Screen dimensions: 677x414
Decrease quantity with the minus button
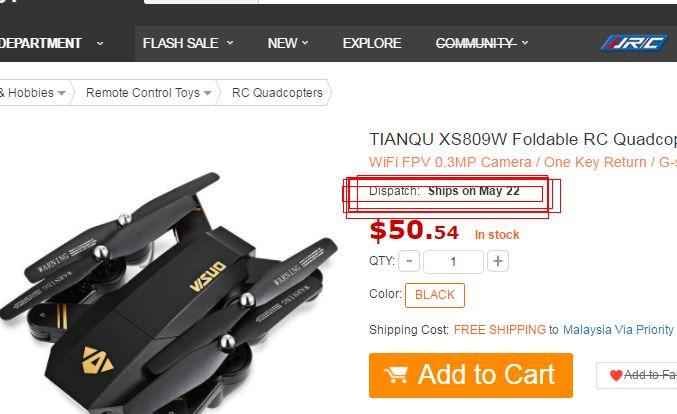coord(409,261)
